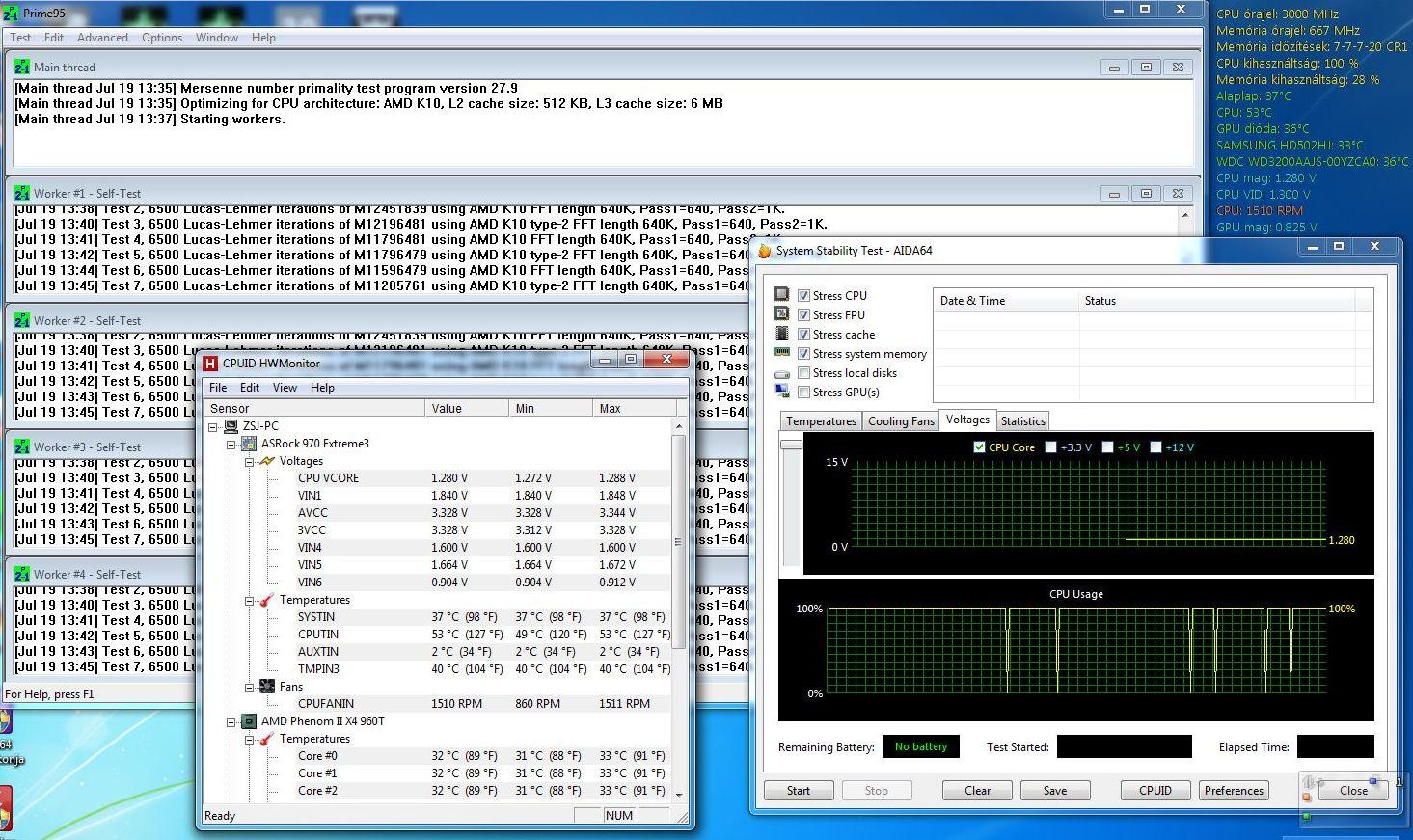Click the ZSJ-PC computer icon in HWMonitor
1413x840 pixels.
231,425
